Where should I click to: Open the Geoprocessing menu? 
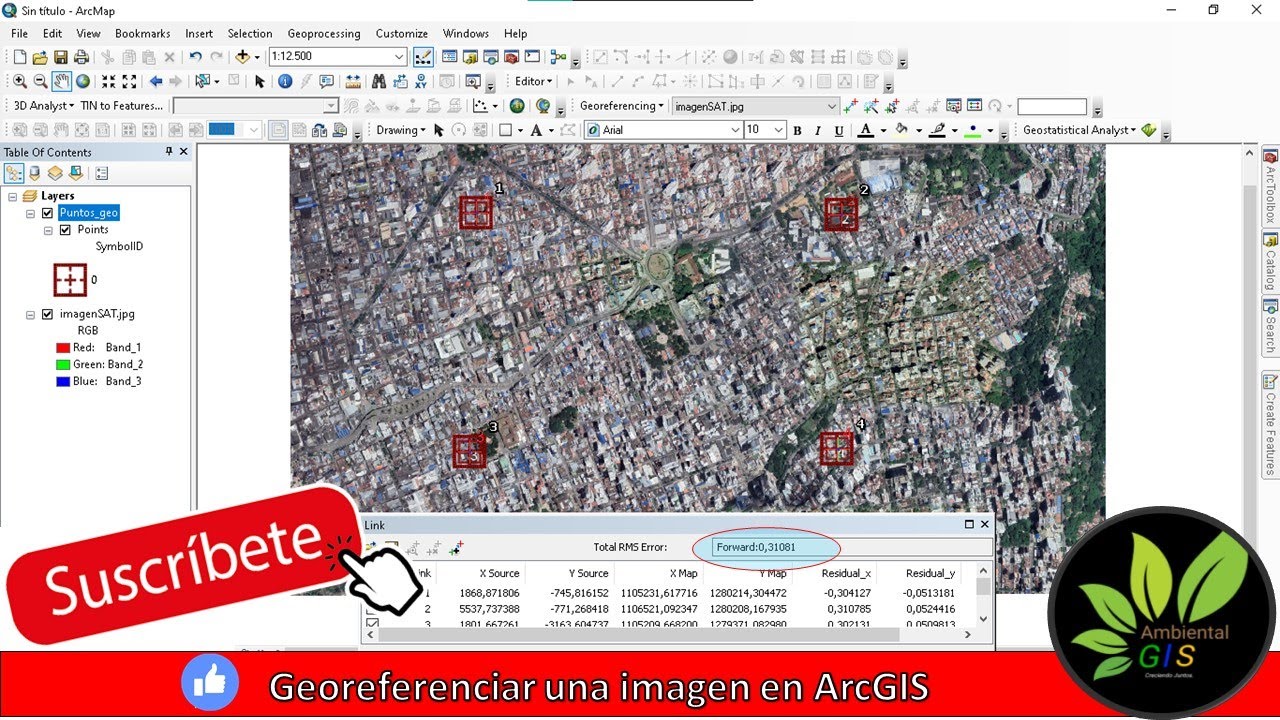(x=323, y=33)
